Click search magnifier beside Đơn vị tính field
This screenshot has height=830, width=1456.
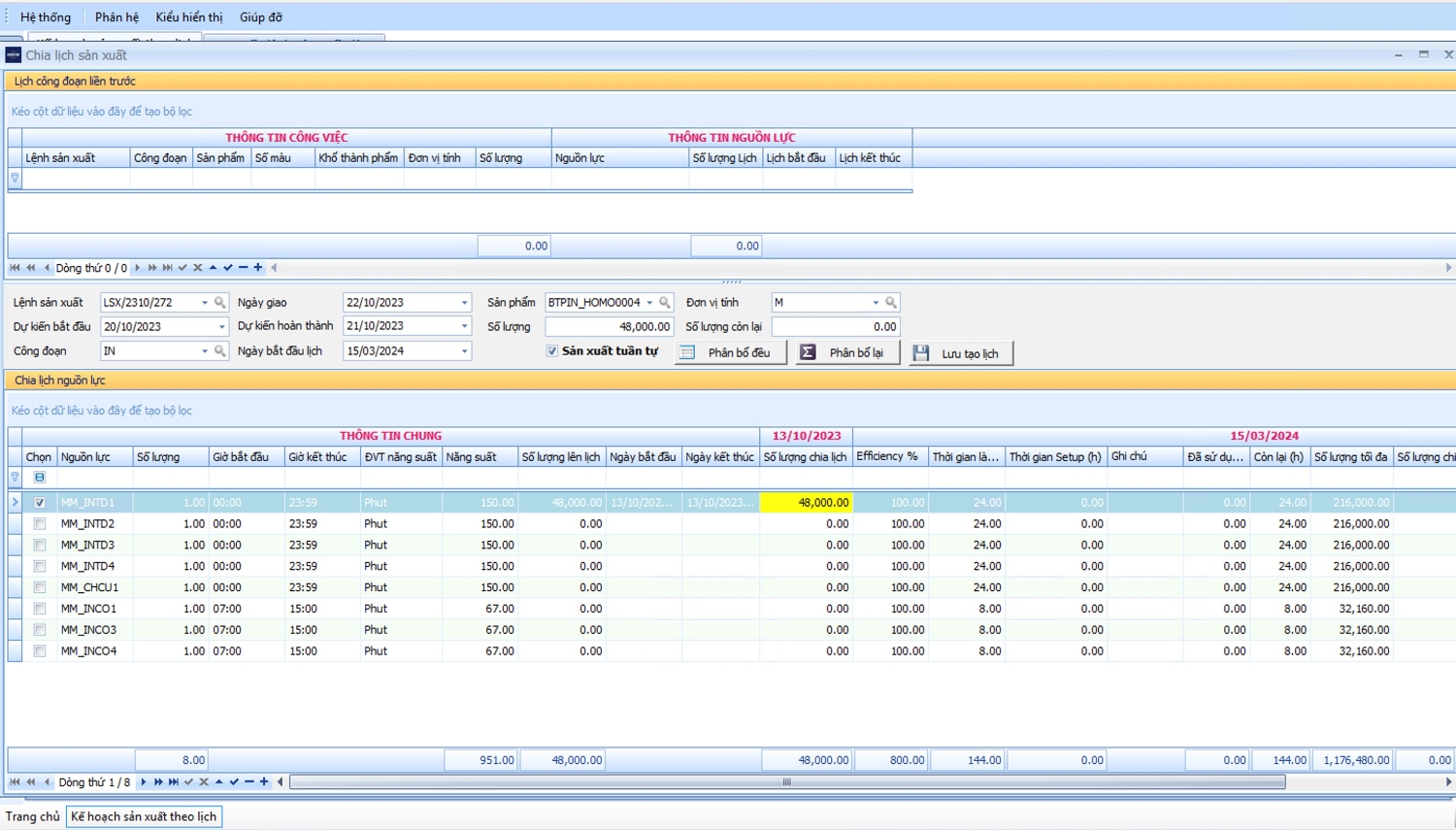coord(891,303)
